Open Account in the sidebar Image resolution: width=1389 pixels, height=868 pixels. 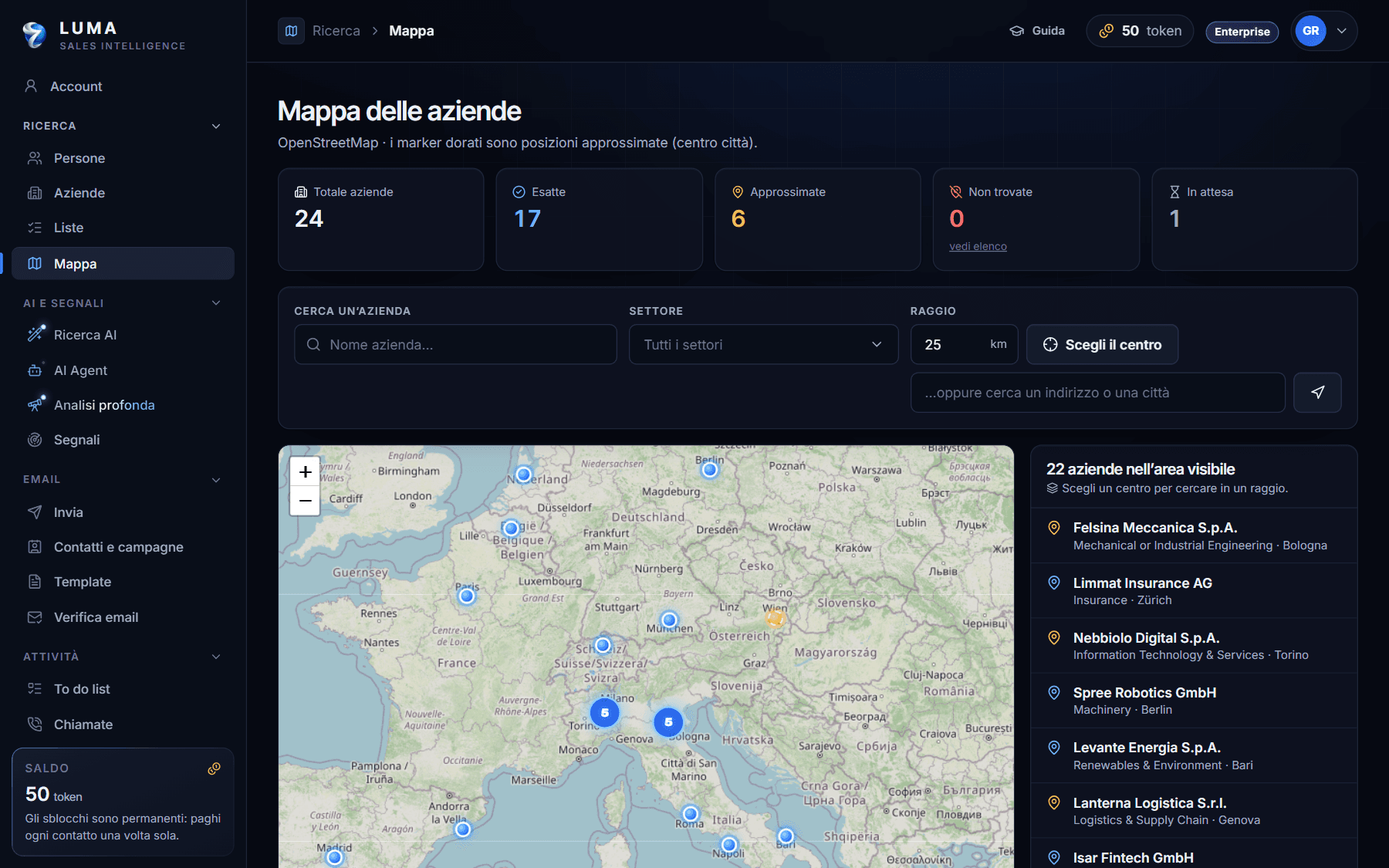[x=123, y=86]
